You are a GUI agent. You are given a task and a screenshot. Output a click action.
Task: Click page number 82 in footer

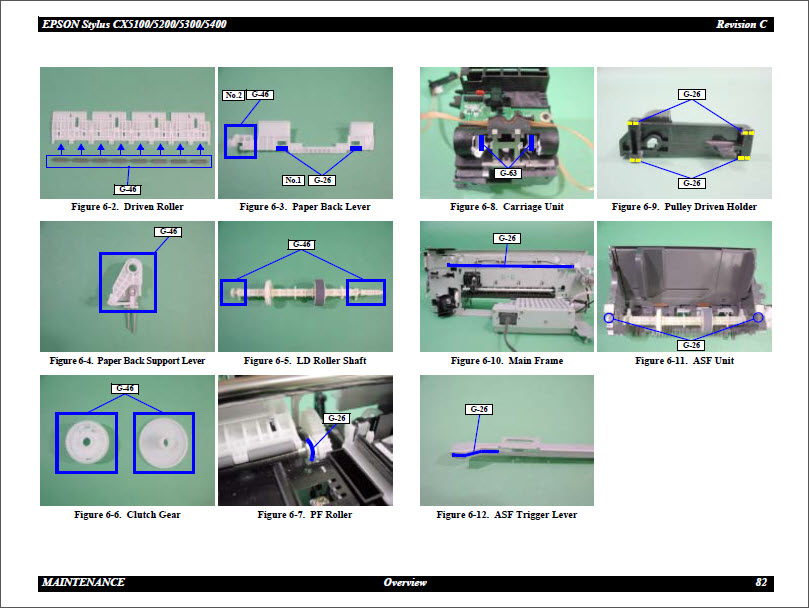(x=761, y=583)
